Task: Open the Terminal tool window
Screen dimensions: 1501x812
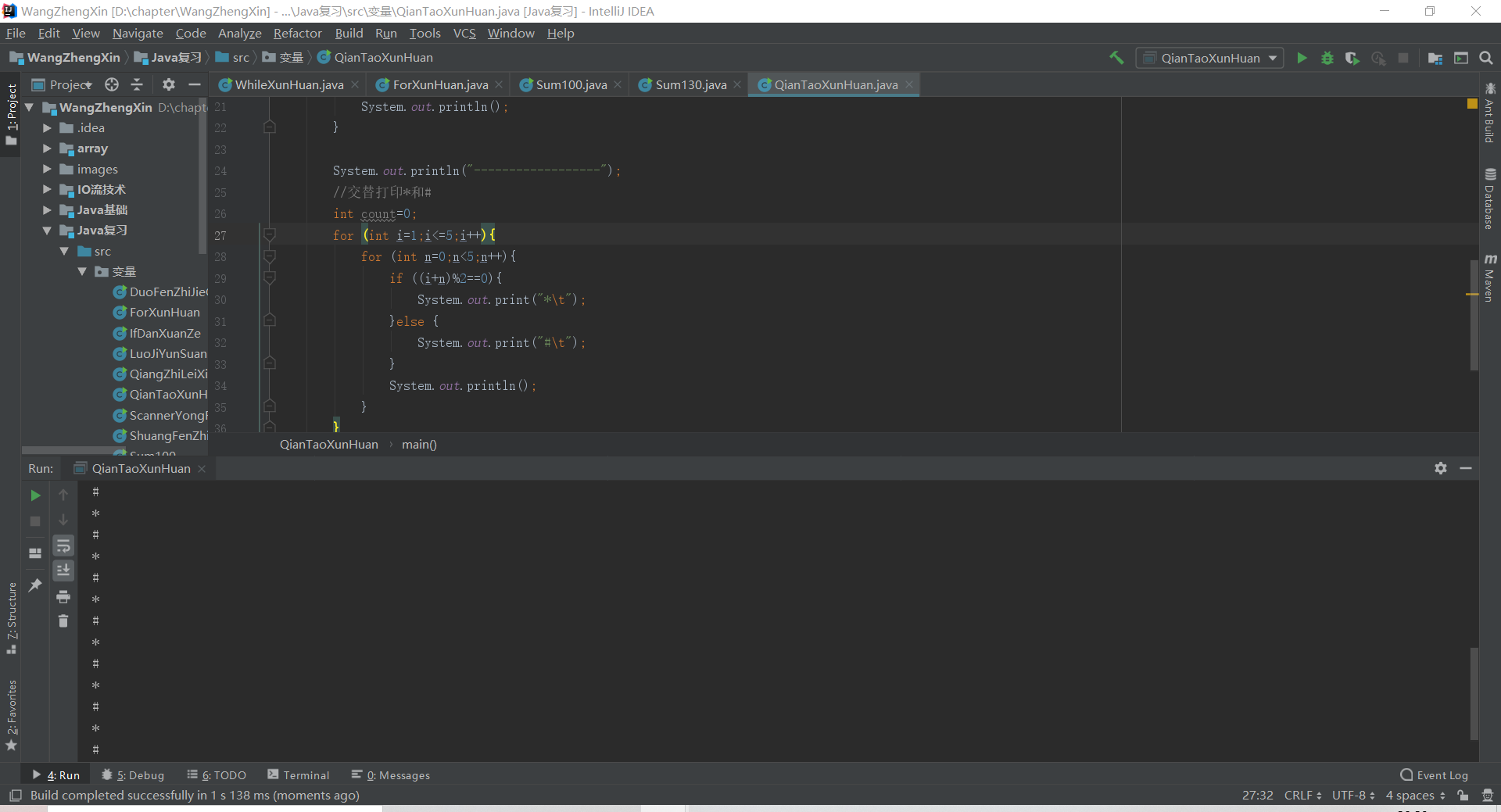Action: [298, 775]
